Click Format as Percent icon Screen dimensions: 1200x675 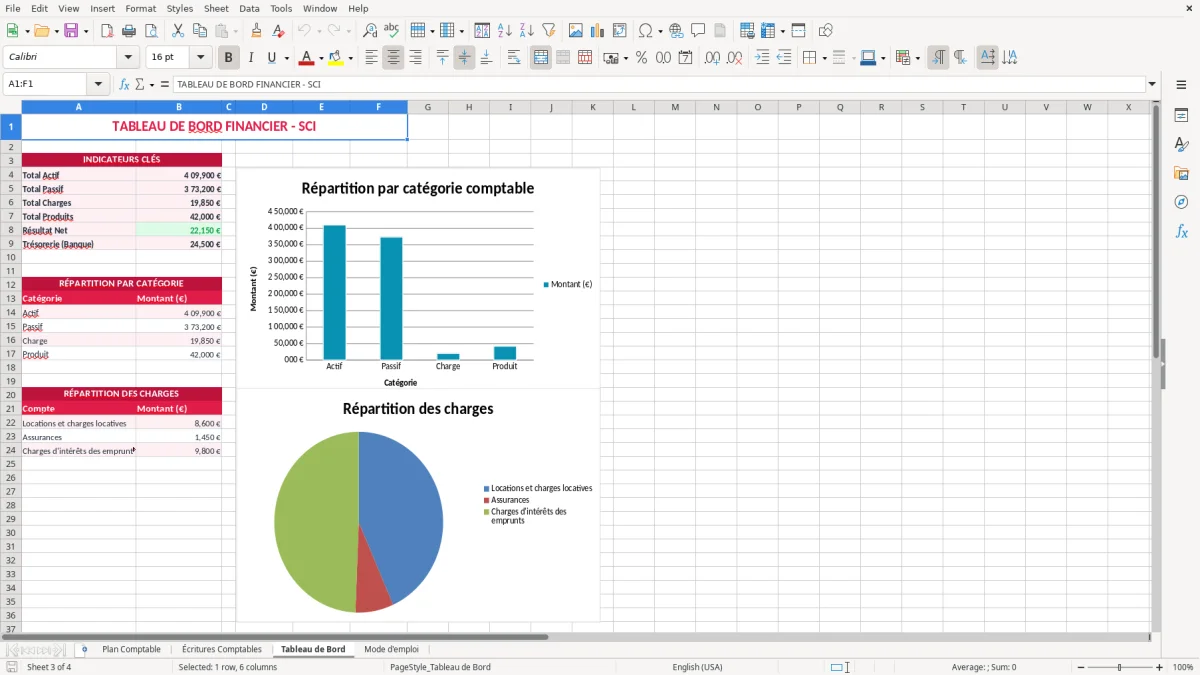point(641,58)
